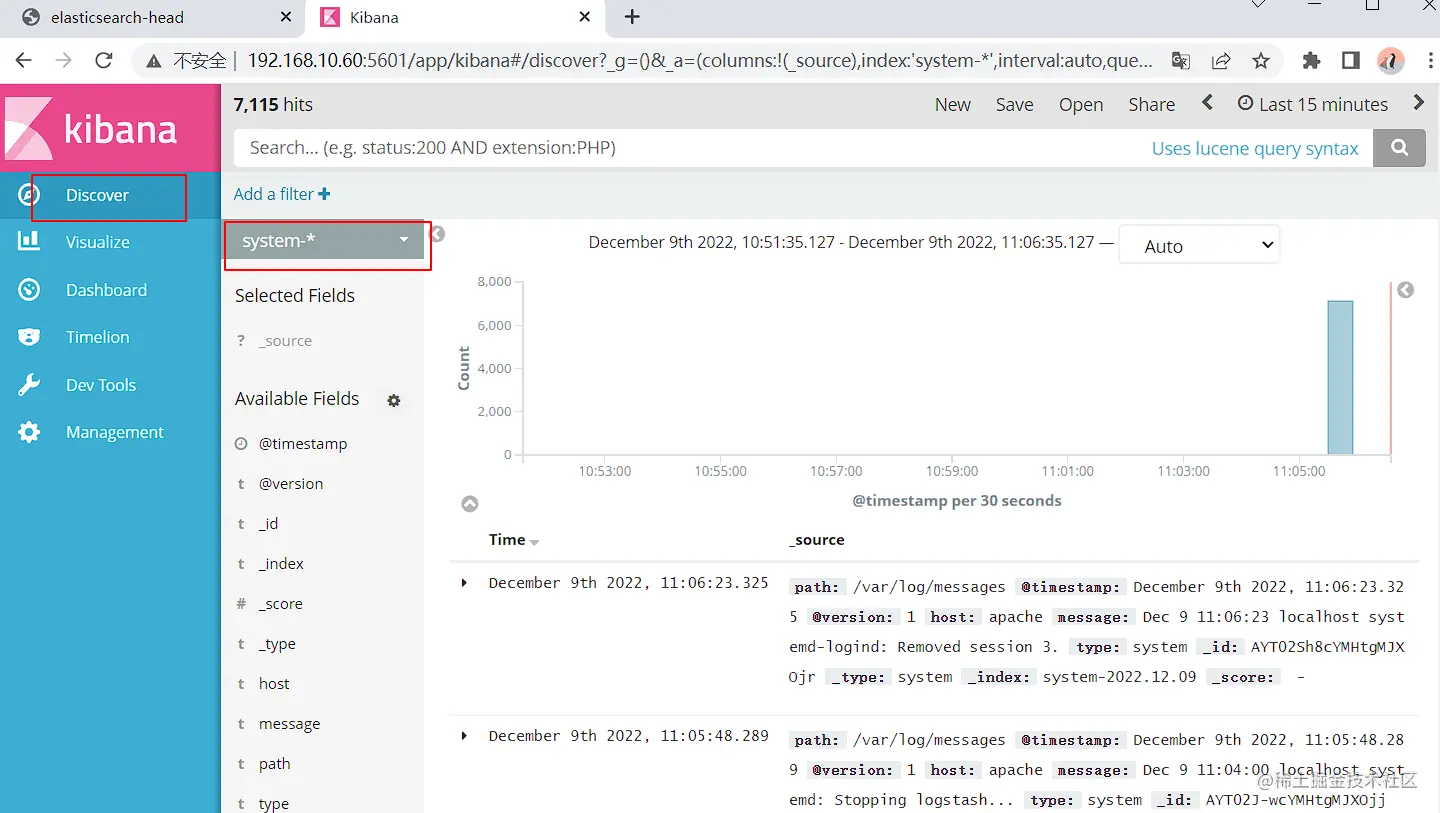
Task: Expand the 11:05:48.289 log row
Action: pyautogui.click(x=464, y=736)
